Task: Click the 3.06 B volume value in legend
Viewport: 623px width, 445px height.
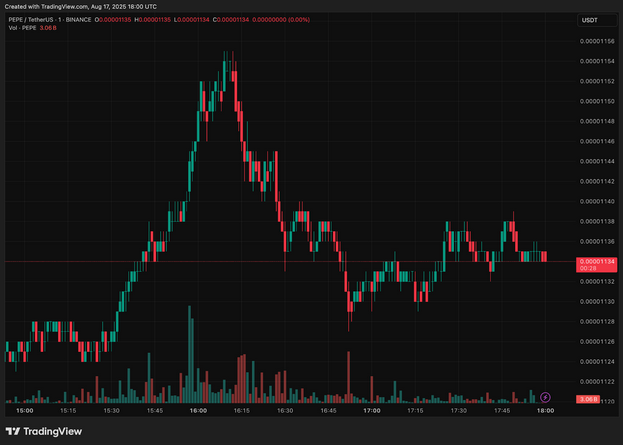Action: coord(48,28)
